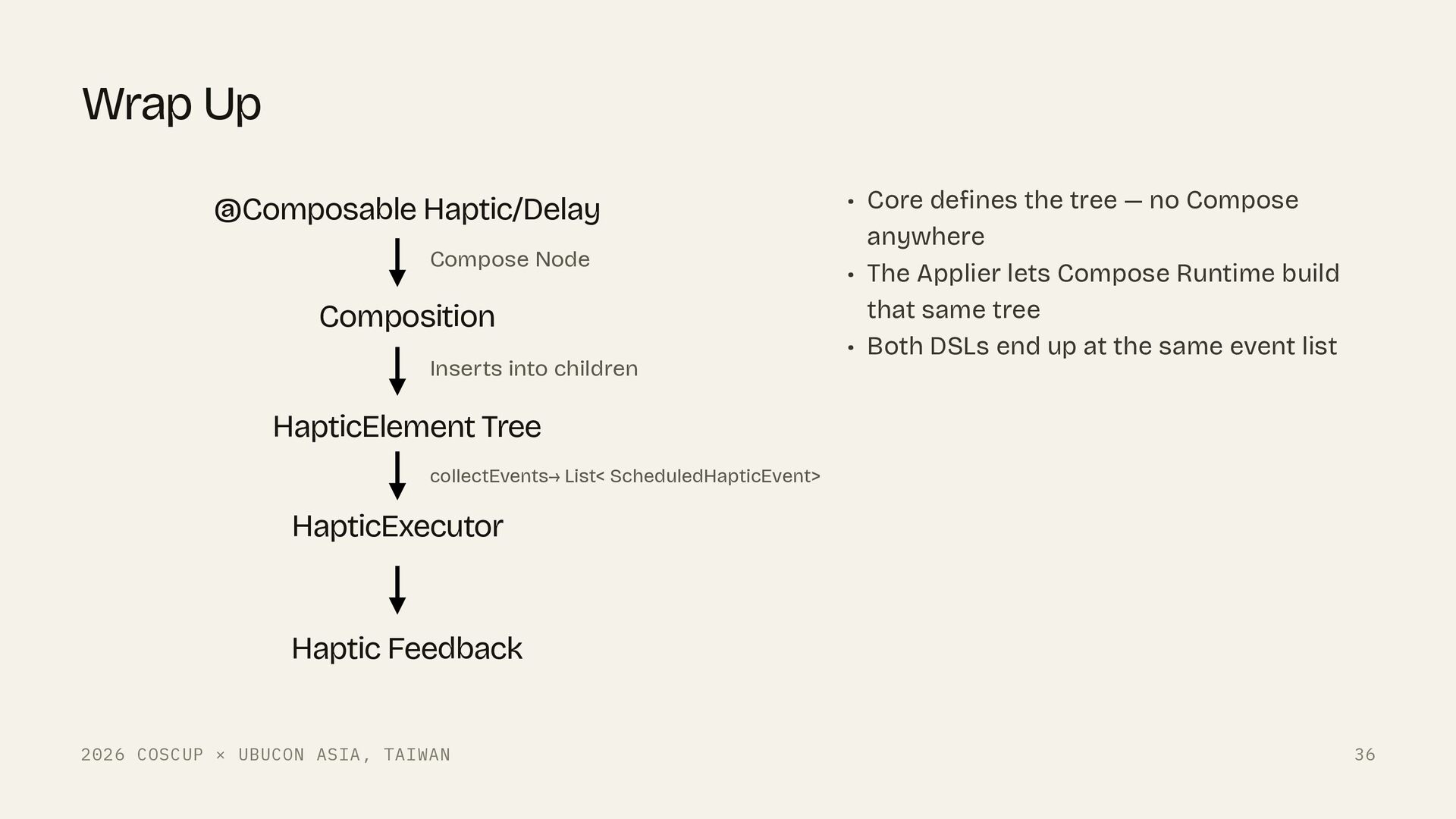The height and width of the screenshot is (819, 1456).
Task: Click the bullet about Core defining the tree
Action: pos(1082,218)
